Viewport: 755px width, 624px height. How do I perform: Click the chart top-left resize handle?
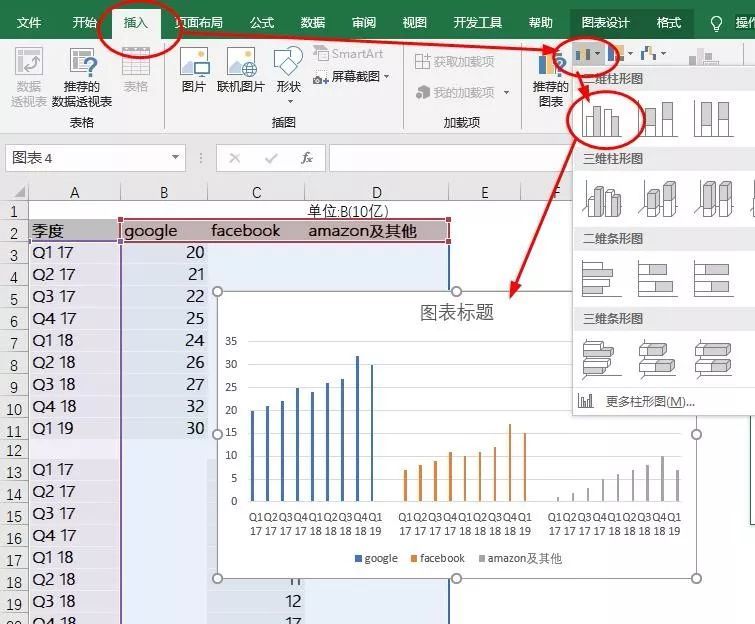pos(218,291)
